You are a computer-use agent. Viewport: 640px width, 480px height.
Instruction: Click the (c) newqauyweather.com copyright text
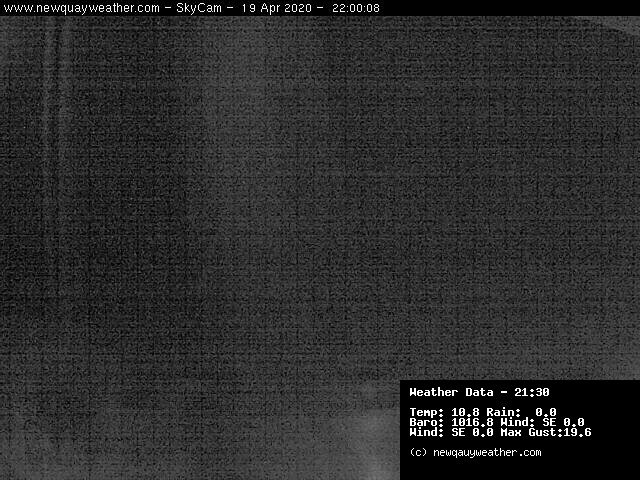476,453
